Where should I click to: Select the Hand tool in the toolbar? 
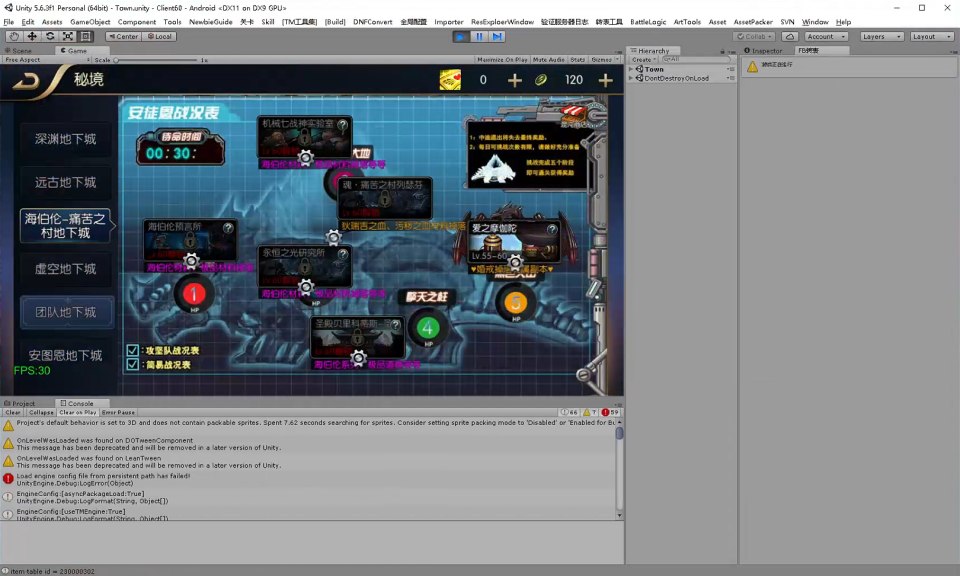14,36
